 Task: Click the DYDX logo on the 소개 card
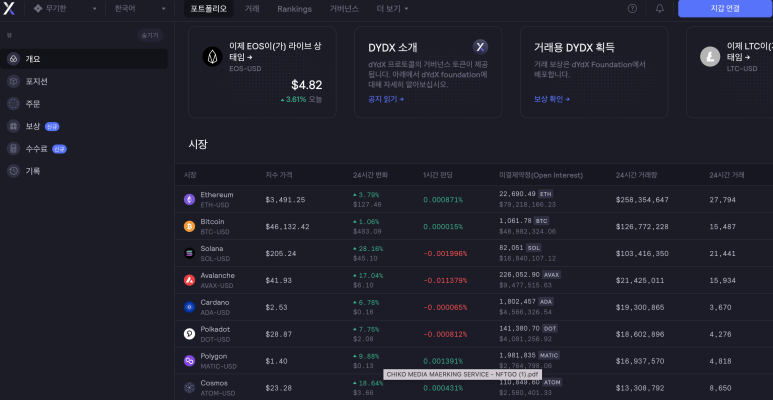[x=481, y=47]
